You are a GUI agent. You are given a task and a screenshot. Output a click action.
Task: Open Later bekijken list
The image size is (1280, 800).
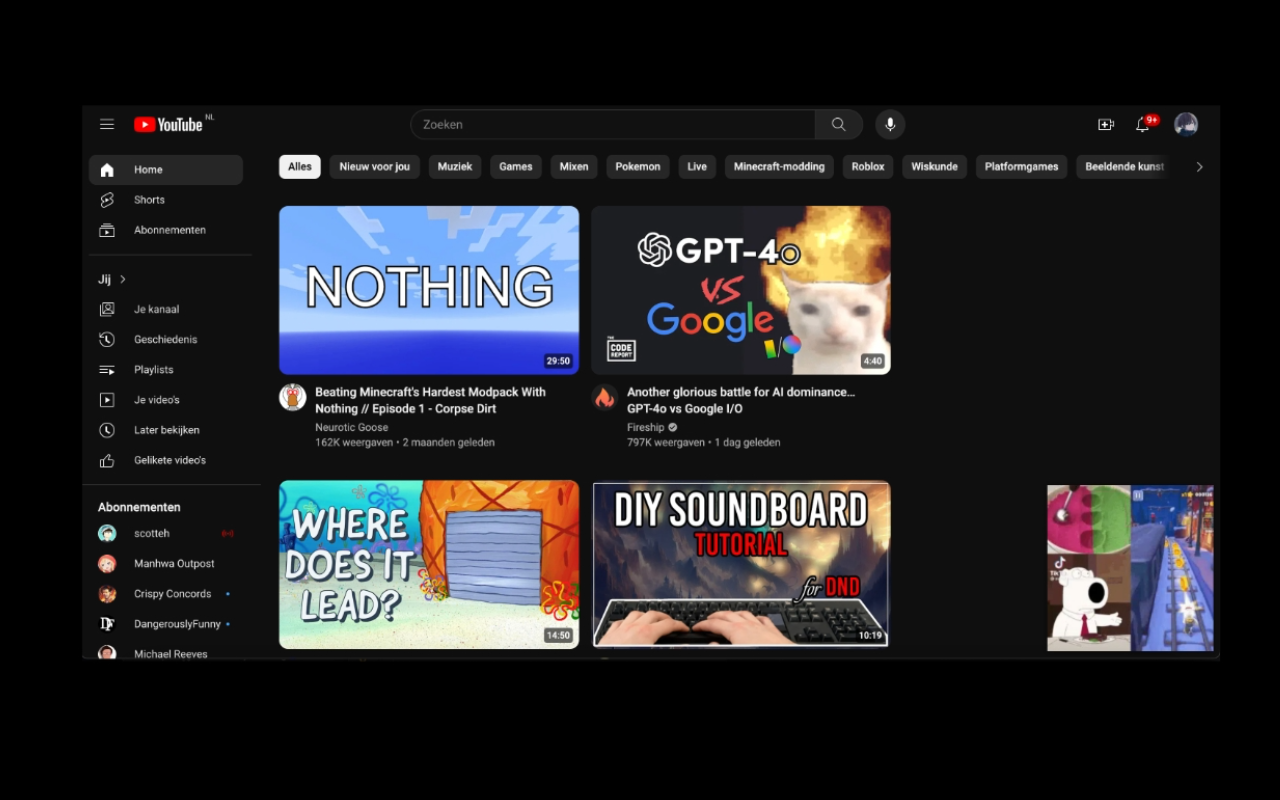pos(166,430)
